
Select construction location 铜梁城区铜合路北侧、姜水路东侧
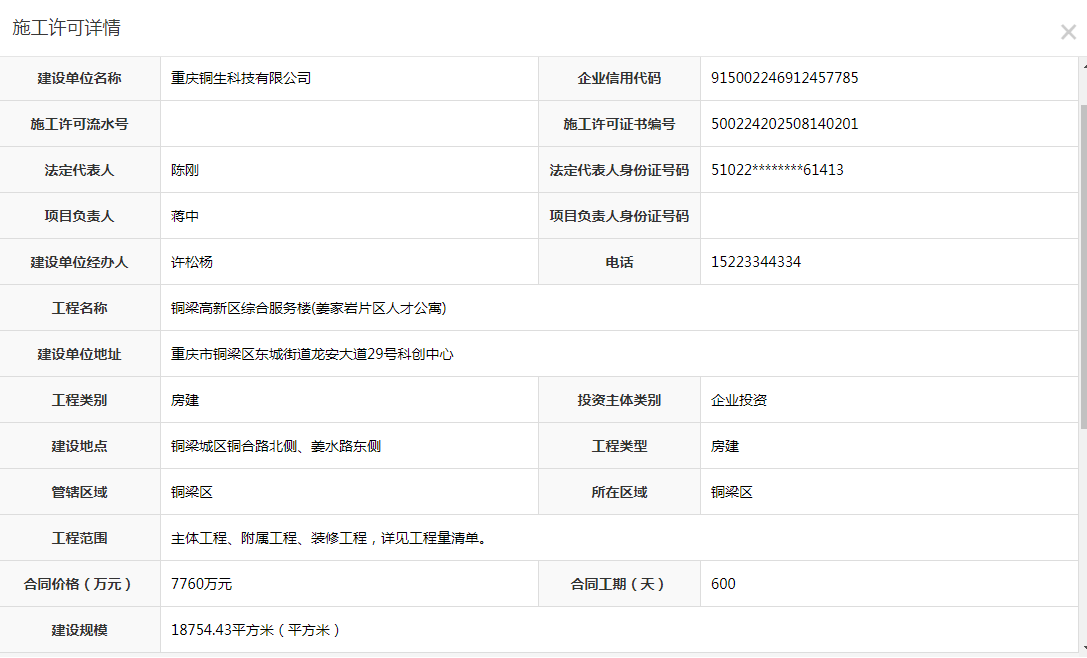[x=276, y=446]
